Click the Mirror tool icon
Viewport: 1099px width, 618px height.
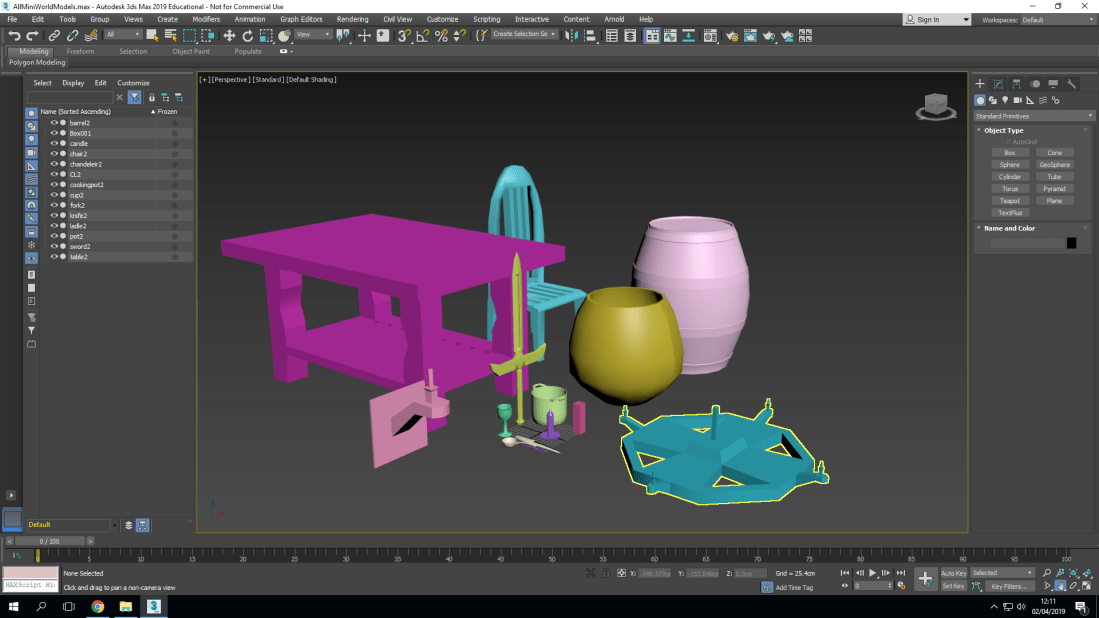[570, 36]
